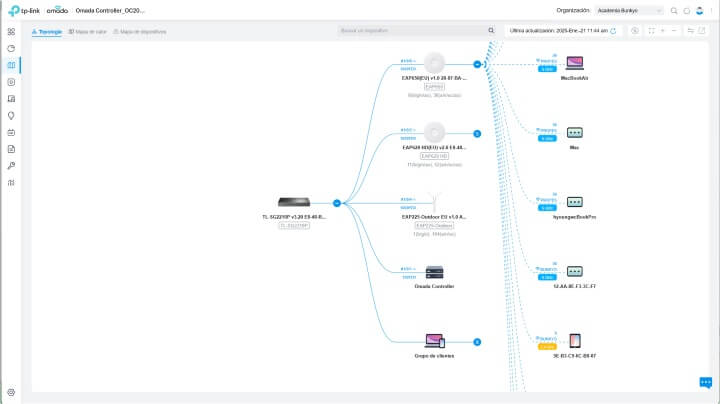The image size is (720, 404).
Task: Click the circular icon left of fullscreen
Action: click(635, 31)
